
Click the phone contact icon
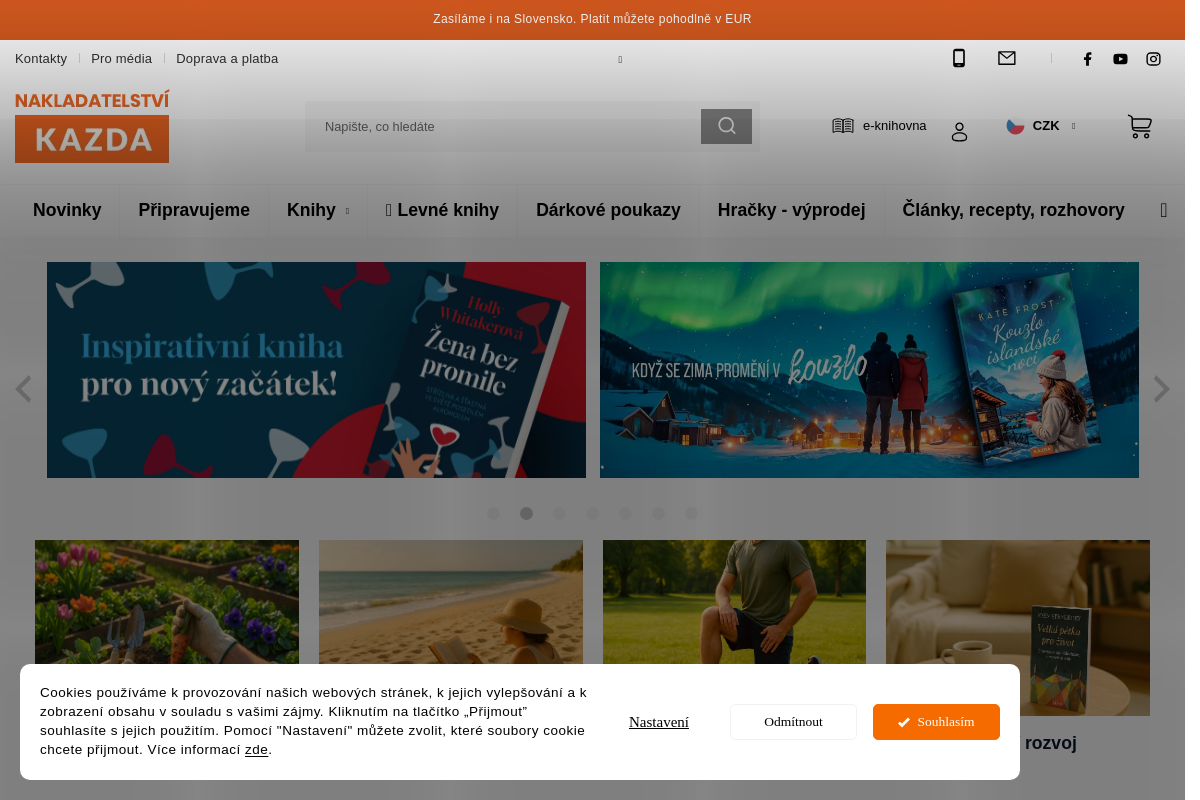point(958,58)
